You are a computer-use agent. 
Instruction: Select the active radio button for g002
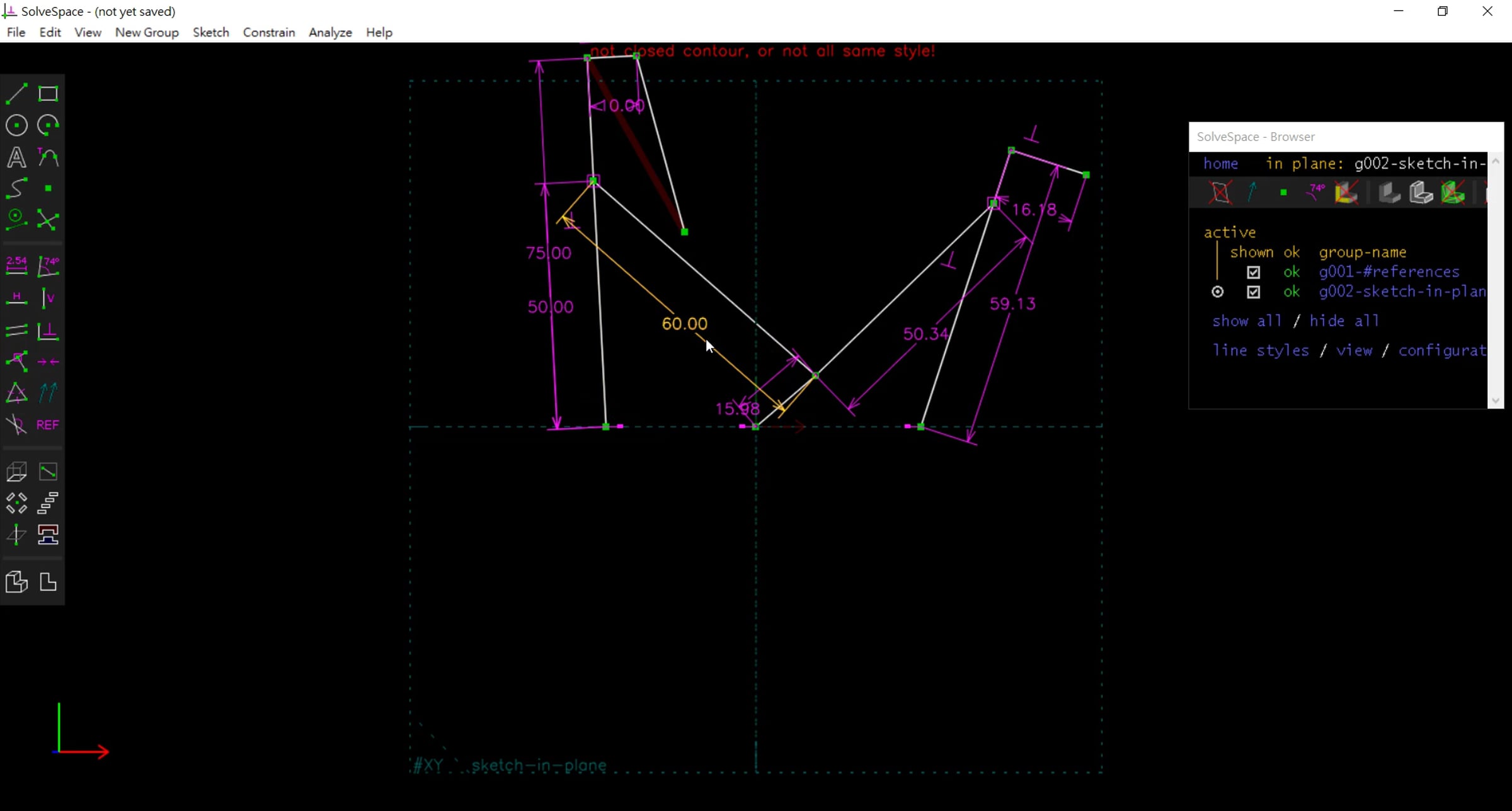(x=1217, y=292)
